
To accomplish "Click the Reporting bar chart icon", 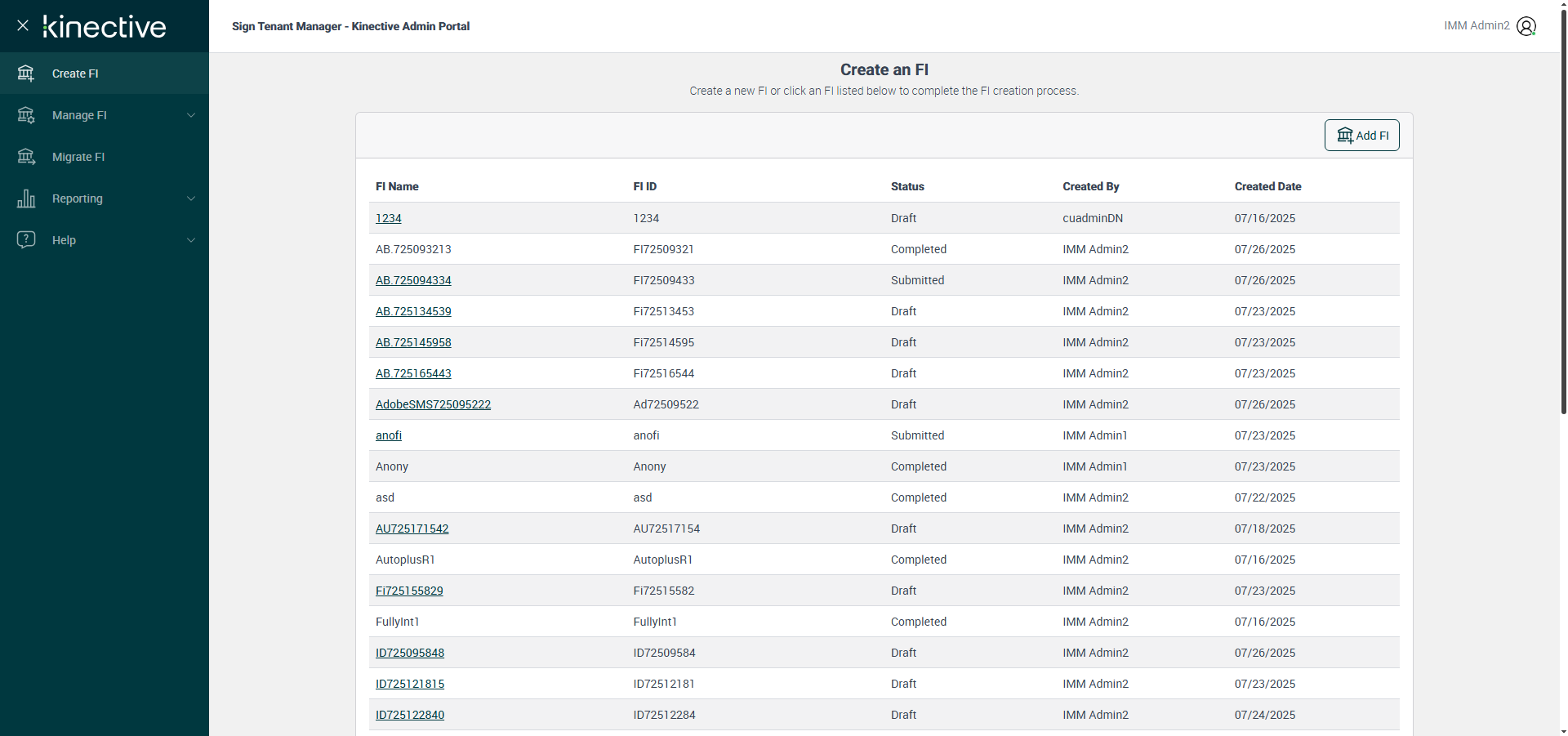I will click(x=26, y=198).
